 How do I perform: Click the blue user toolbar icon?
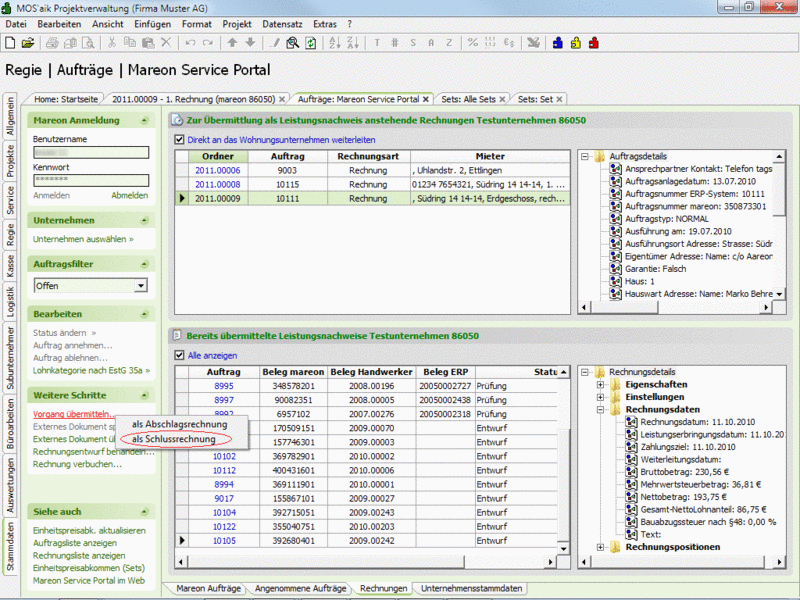[558, 43]
